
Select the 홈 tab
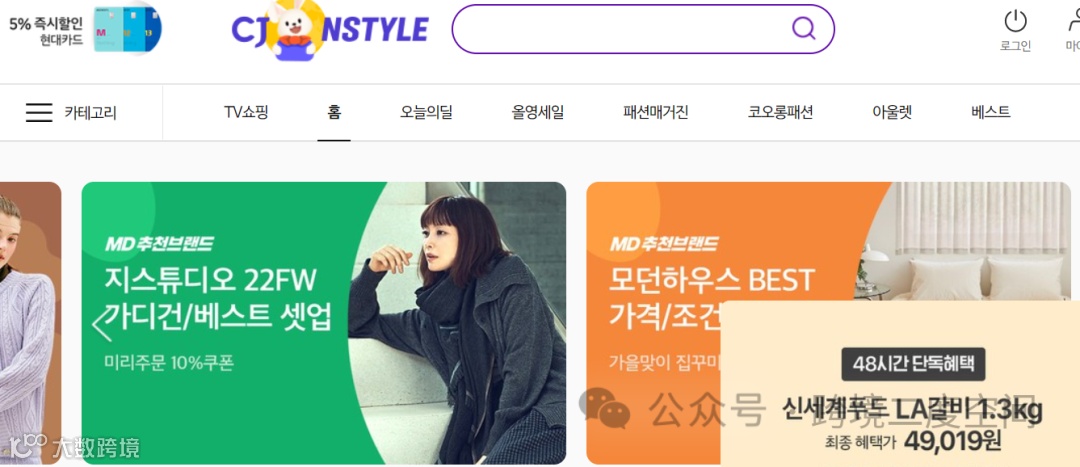pyautogui.click(x=334, y=113)
